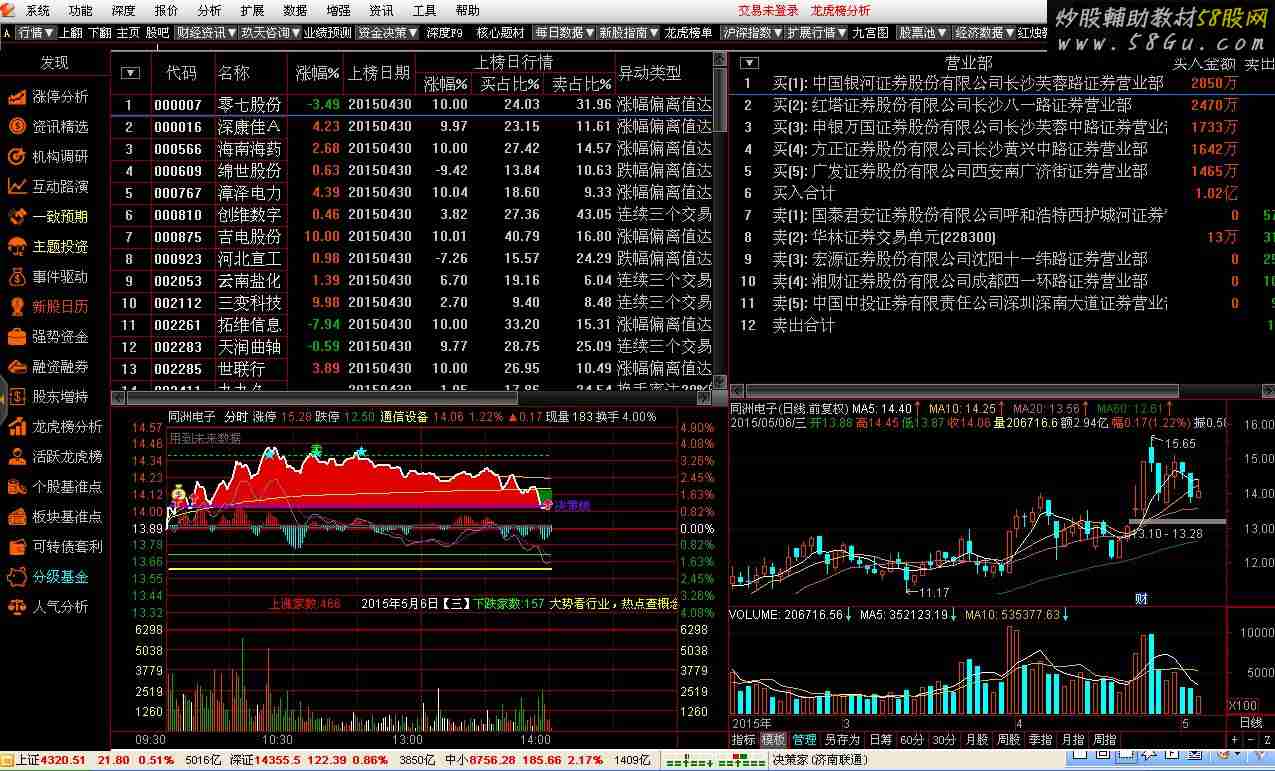Open the stock list column filter arrow
1275x771 pixels.
pyautogui.click(x=130, y=73)
